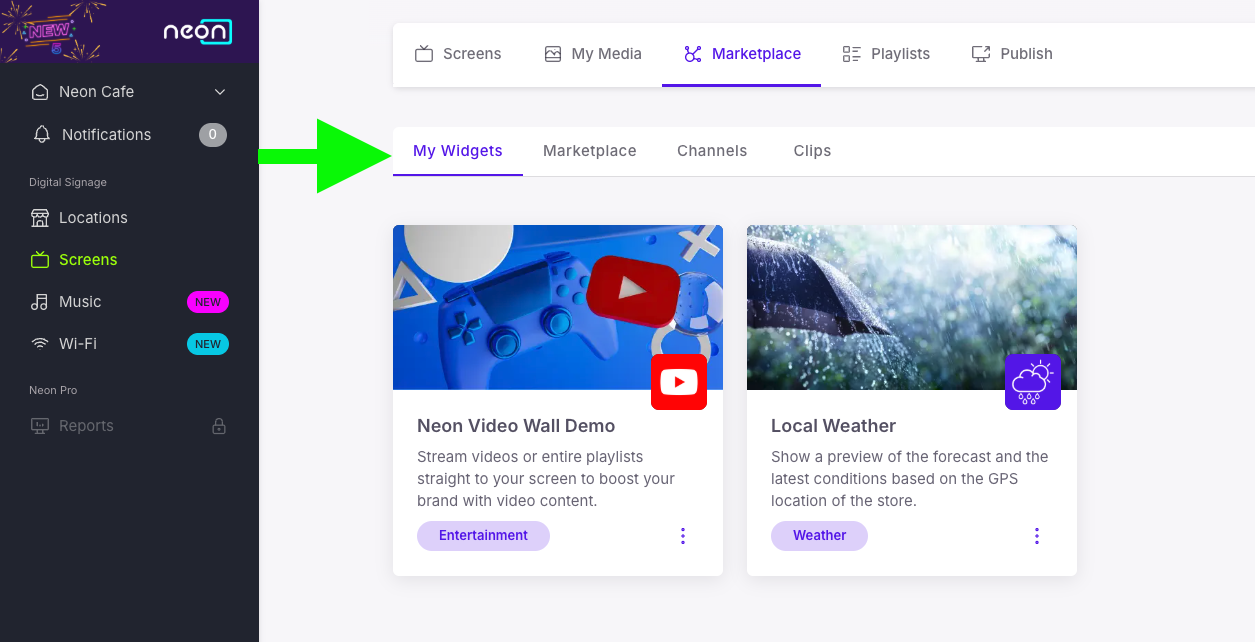
Task: Click the Local Weather description text
Action: pos(910,479)
